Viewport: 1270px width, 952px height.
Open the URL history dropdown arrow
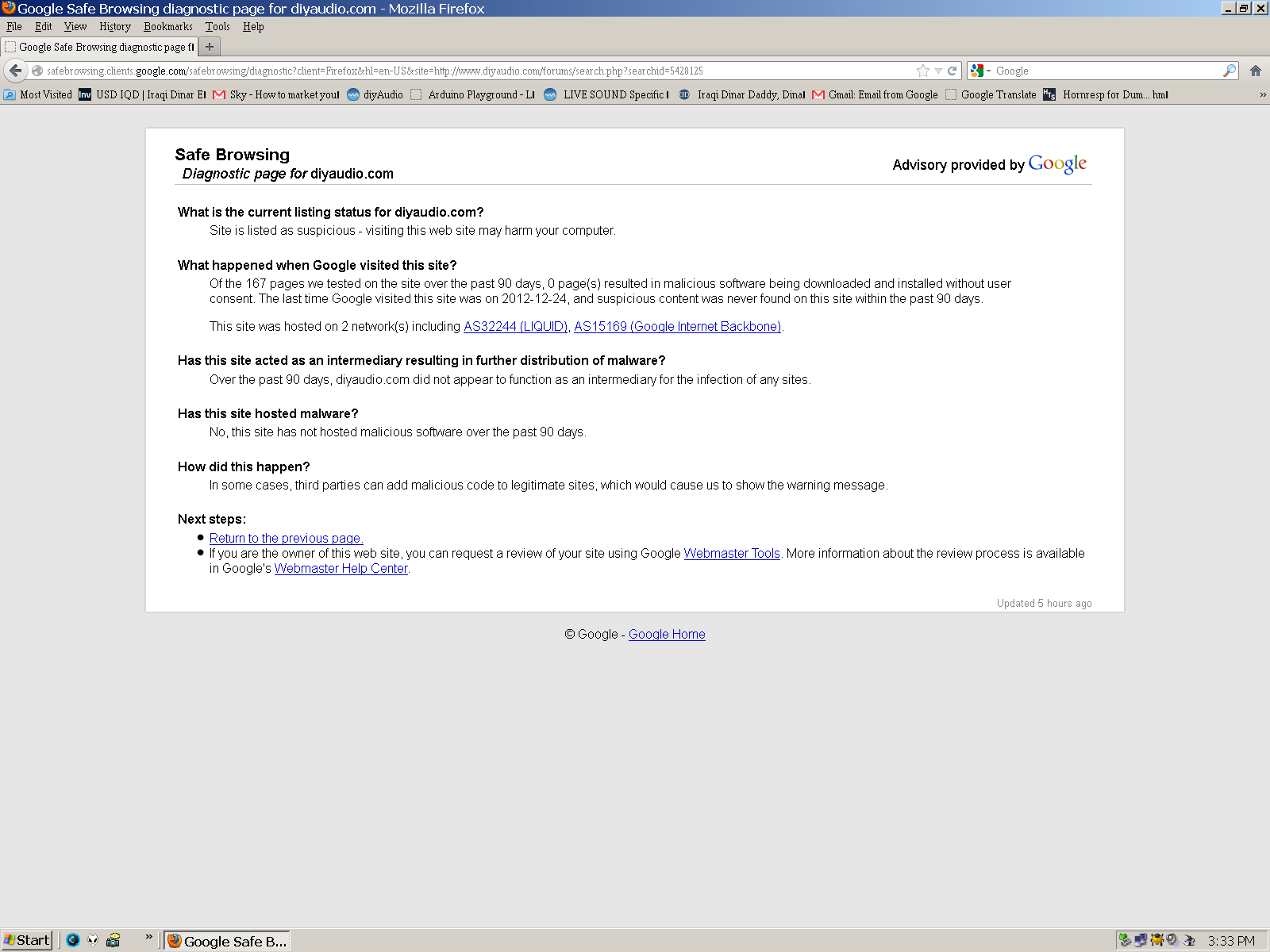(938, 71)
